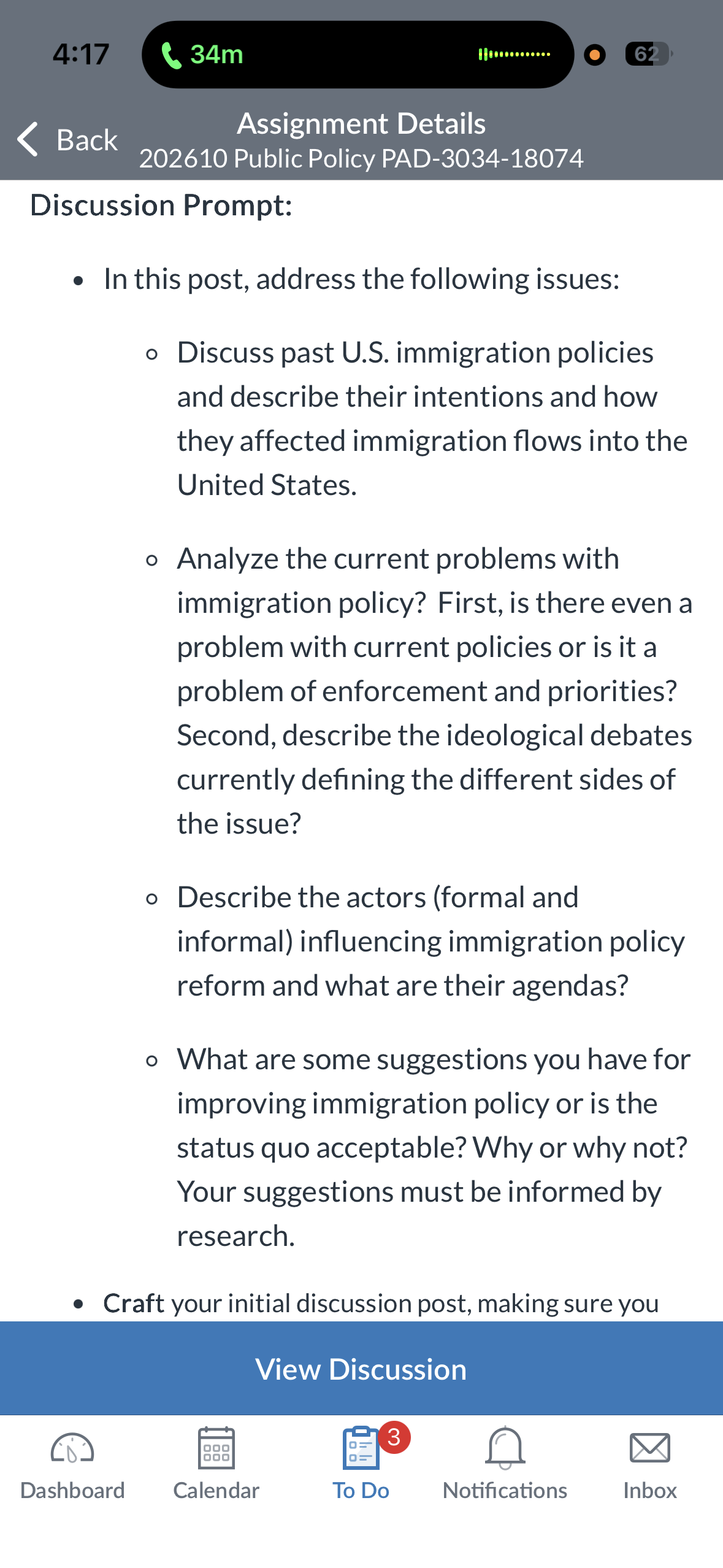
Task: Tap the 4:17 status bar clock
Action: 81,54
